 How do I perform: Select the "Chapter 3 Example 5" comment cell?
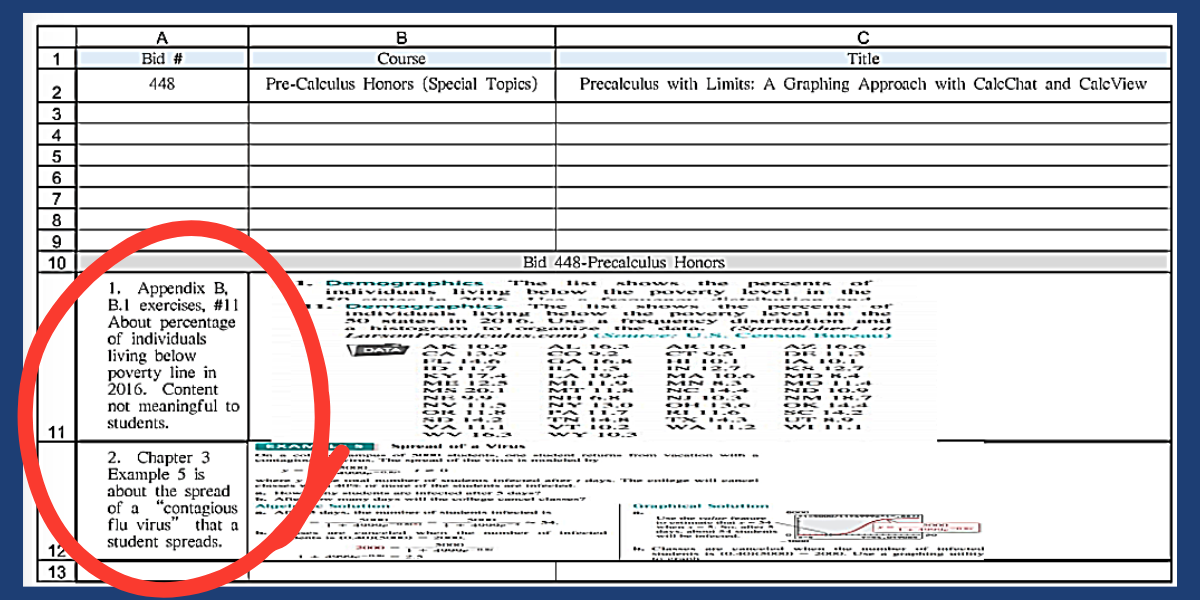pos(162,502)
